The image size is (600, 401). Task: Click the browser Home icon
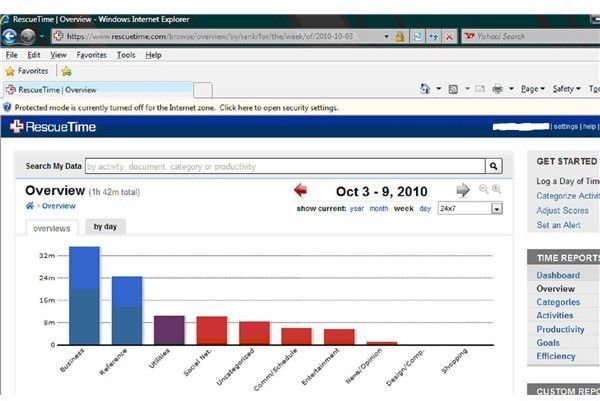[425, 89]
